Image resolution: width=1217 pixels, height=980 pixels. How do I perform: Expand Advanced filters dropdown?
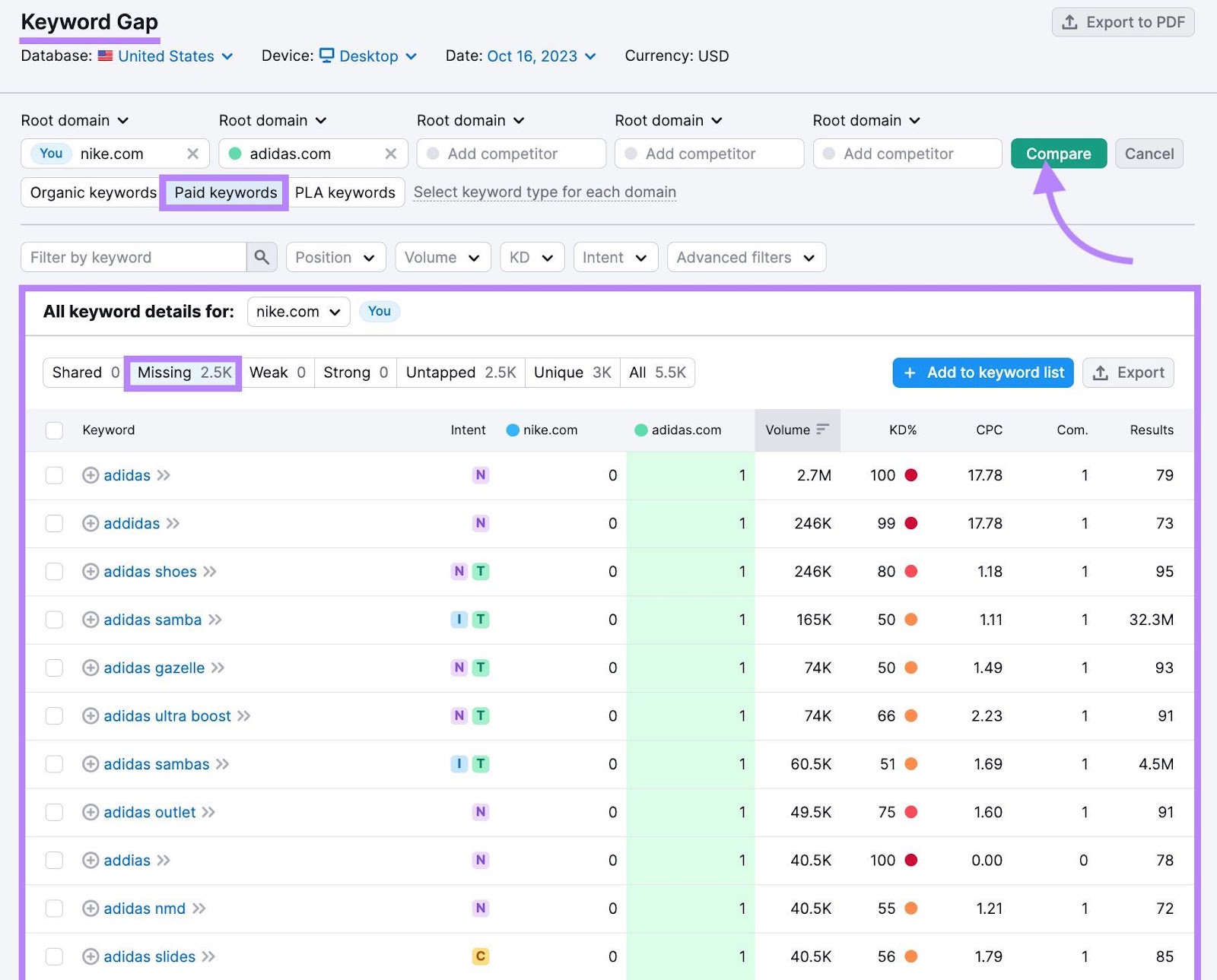tap(746, 257)
